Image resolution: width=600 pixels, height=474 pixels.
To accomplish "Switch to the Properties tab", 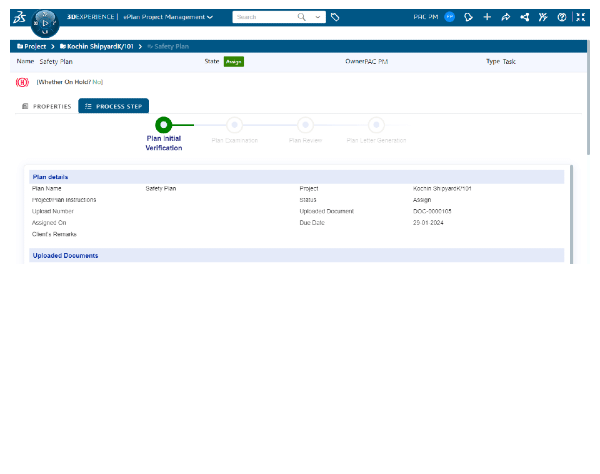I will click(x=46, y=106).
